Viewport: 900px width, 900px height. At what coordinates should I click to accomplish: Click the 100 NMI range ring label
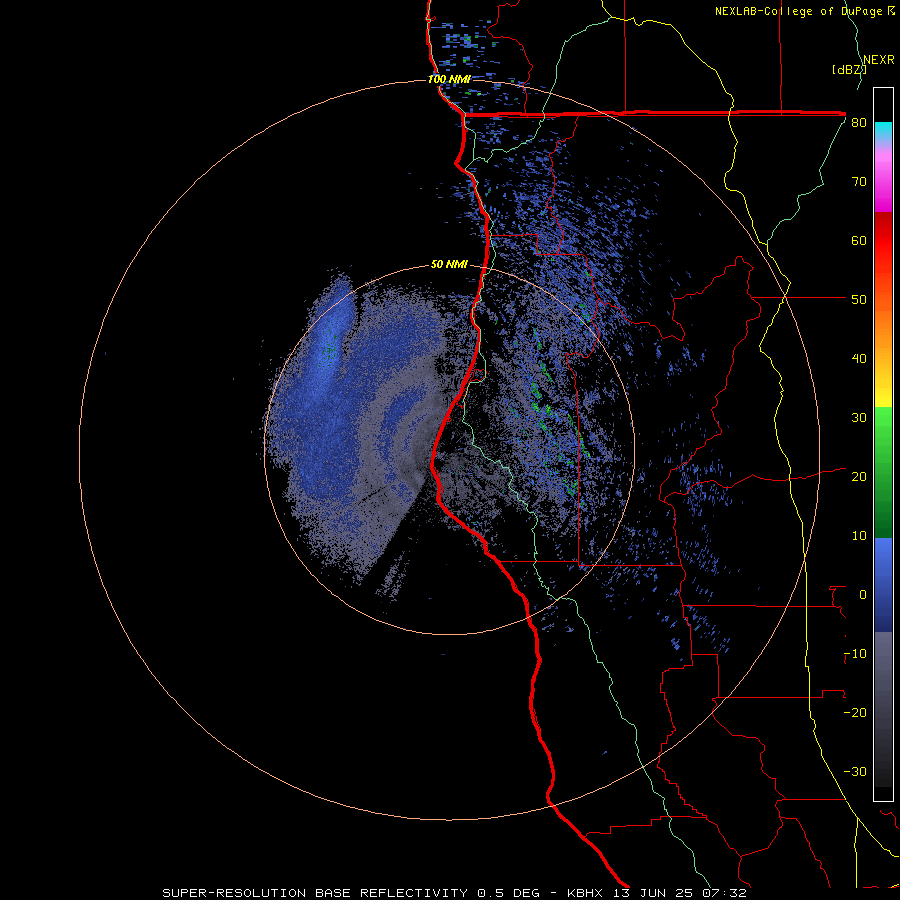tap(449, 79)
